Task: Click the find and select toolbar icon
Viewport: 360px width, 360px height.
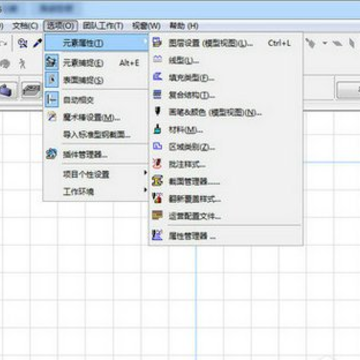Action: [22, 43]
